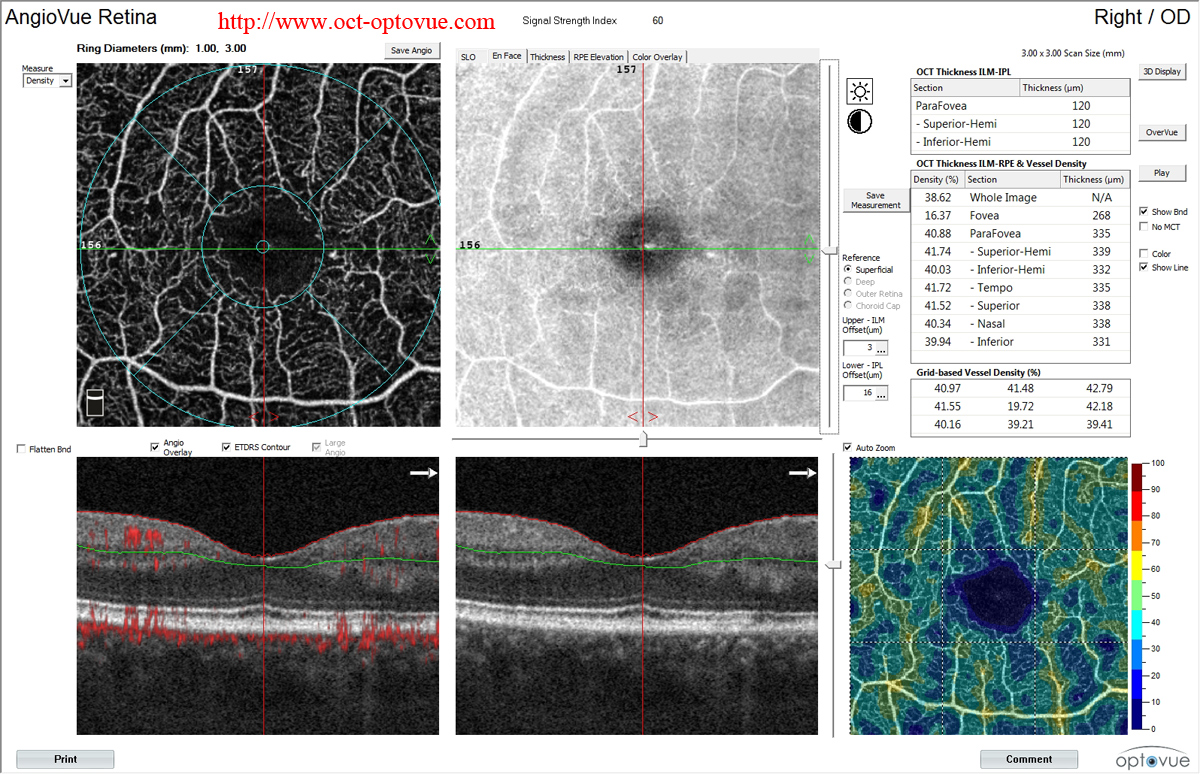Toggle Flatten Bnd checkbox

21,449
